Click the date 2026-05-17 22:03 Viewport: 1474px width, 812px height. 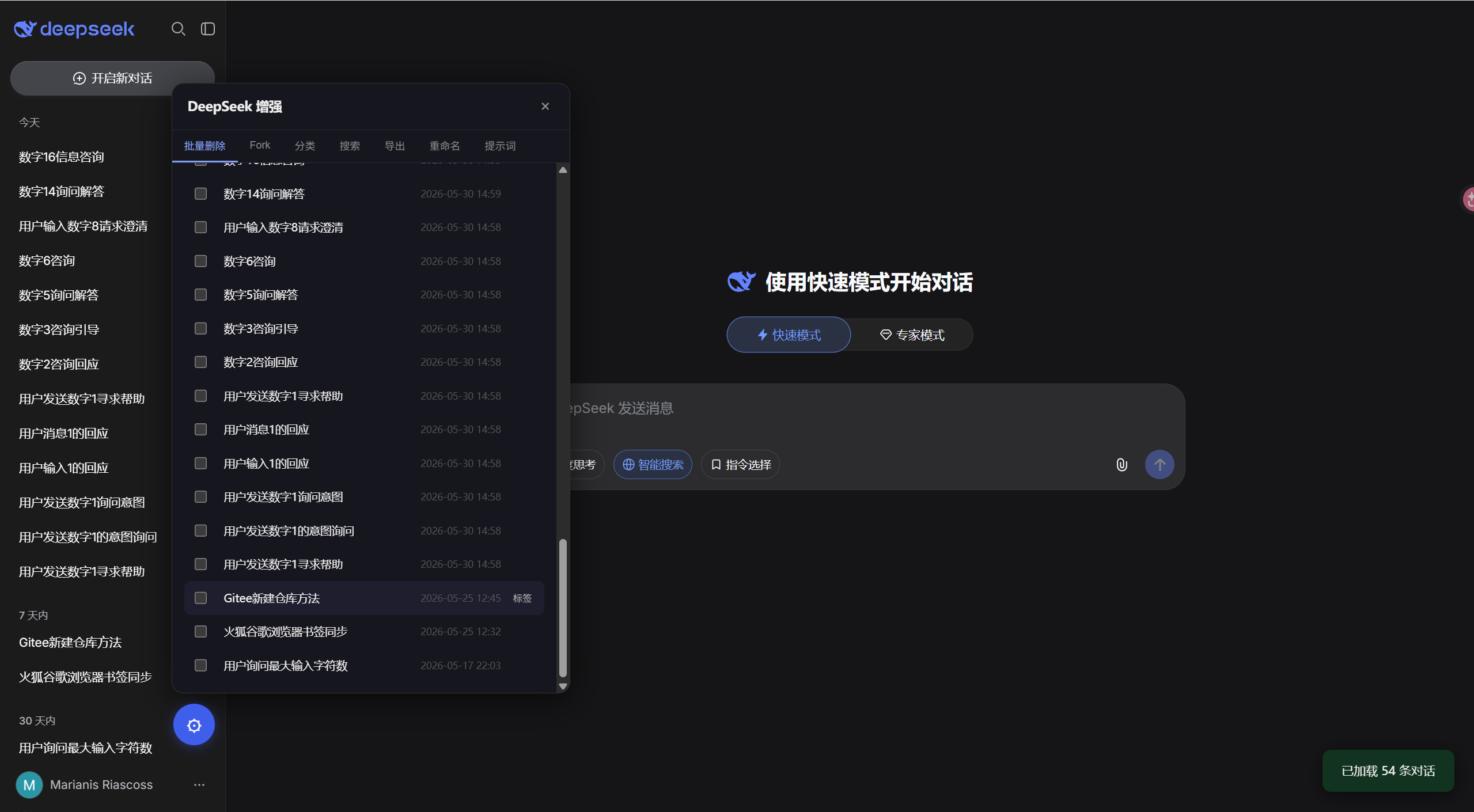(461, 666)
